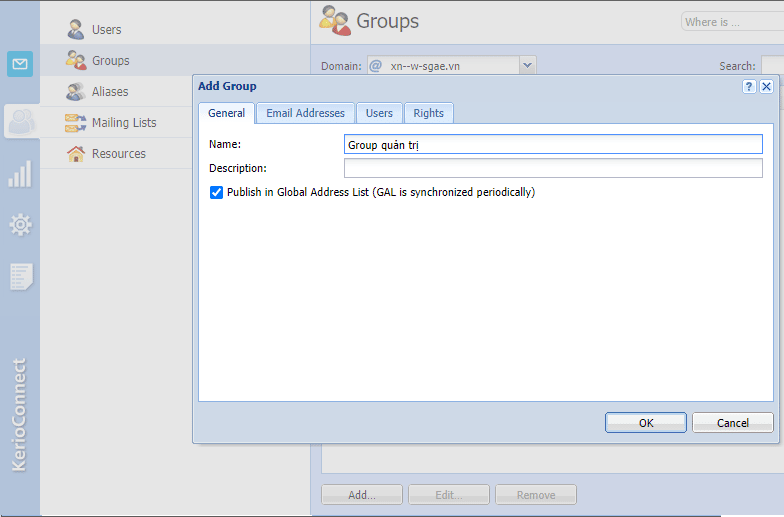Image resolution: width=784 pixels, height=517 pixels.
Task: Click the Resources house icon
Action: click(76, 154)
